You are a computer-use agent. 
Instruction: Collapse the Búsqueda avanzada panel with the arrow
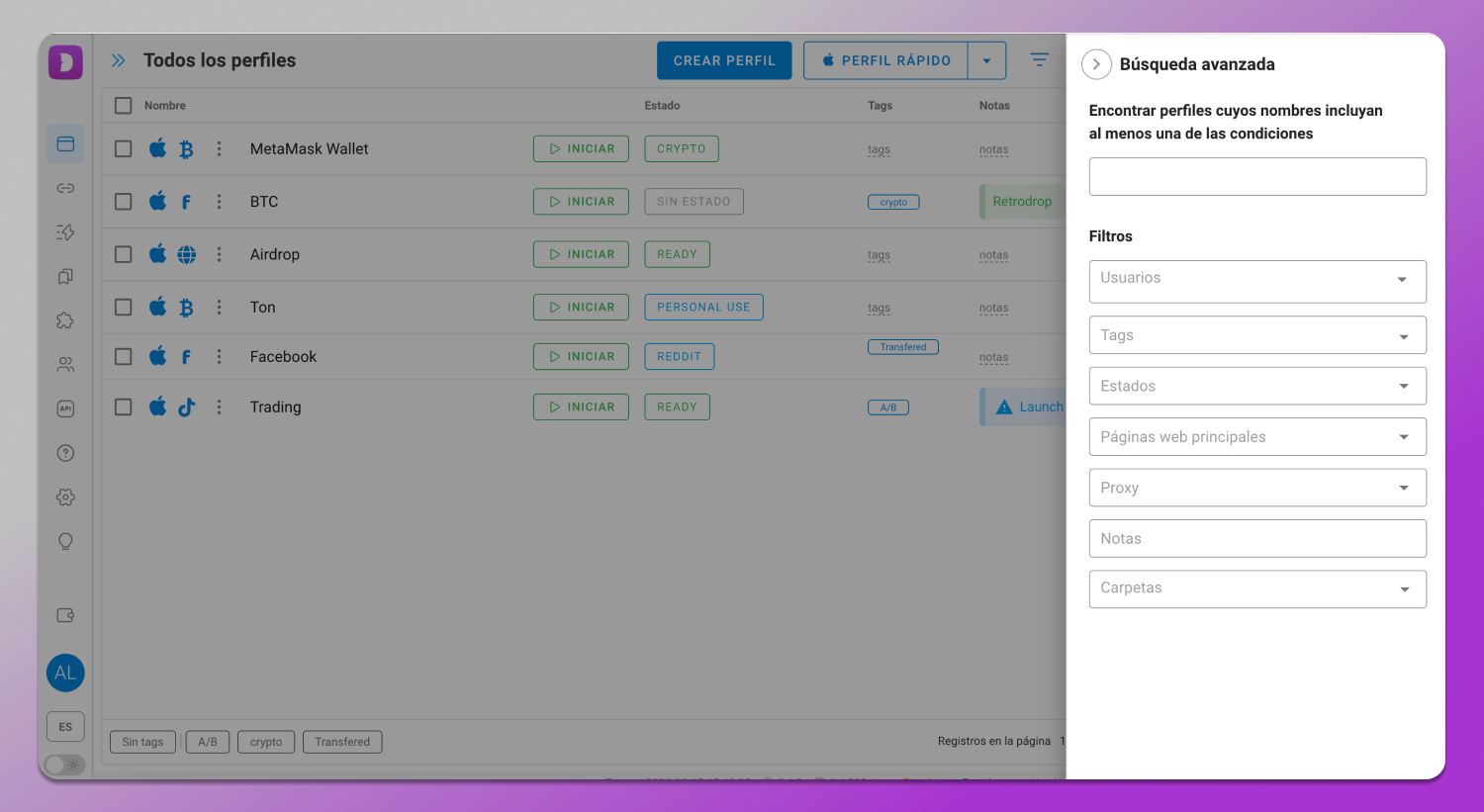tap(1096, 64)
